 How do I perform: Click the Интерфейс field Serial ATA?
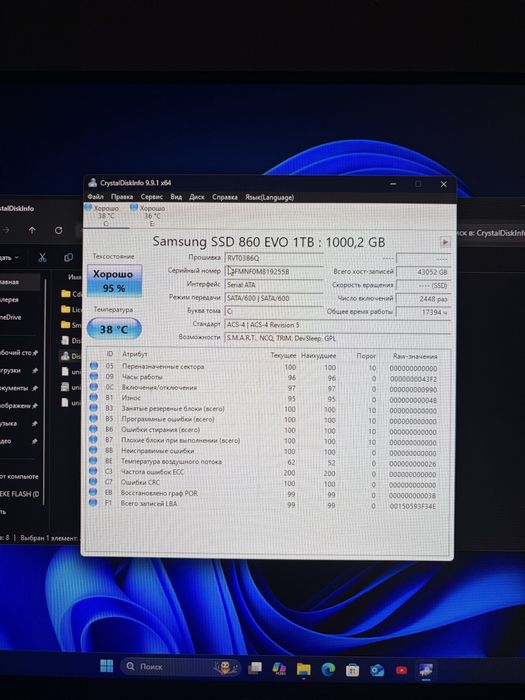pos(274,285)
